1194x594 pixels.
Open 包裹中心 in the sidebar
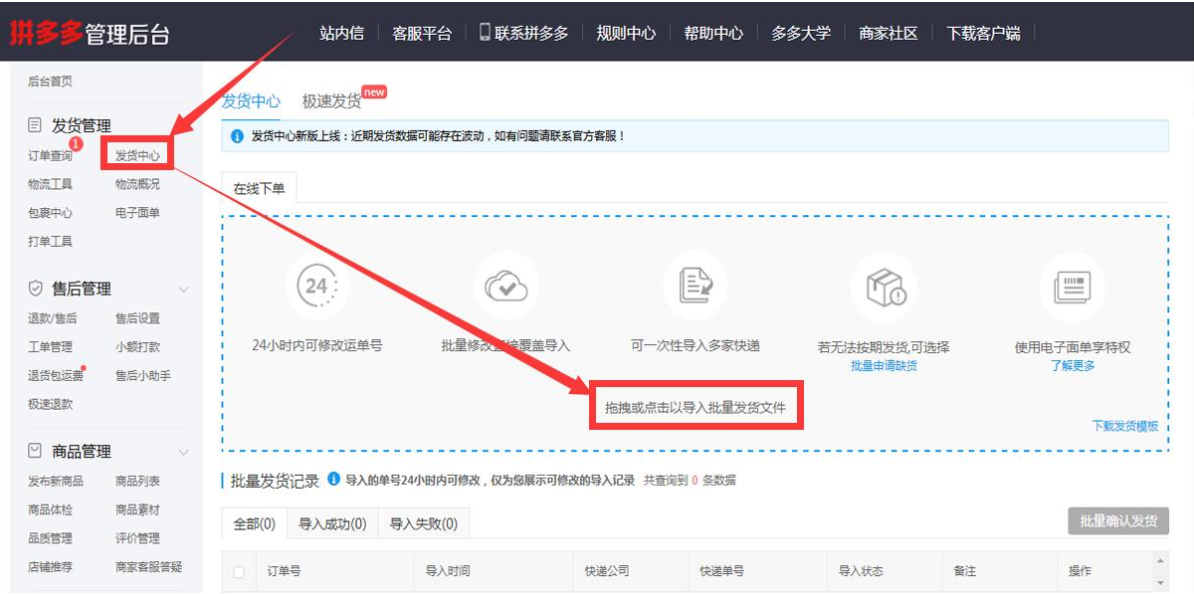click(x=50, y=212)
